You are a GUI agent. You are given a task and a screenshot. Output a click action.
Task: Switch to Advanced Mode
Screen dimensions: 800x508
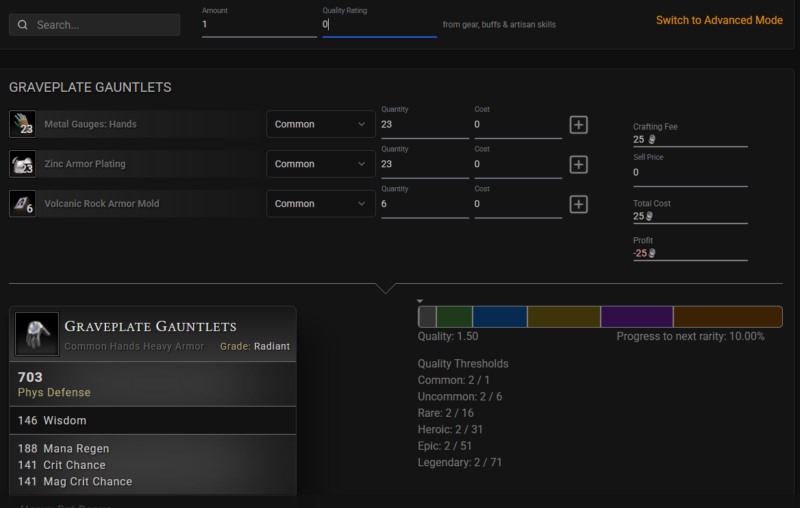pyautogui.click(x=718, y=20)
